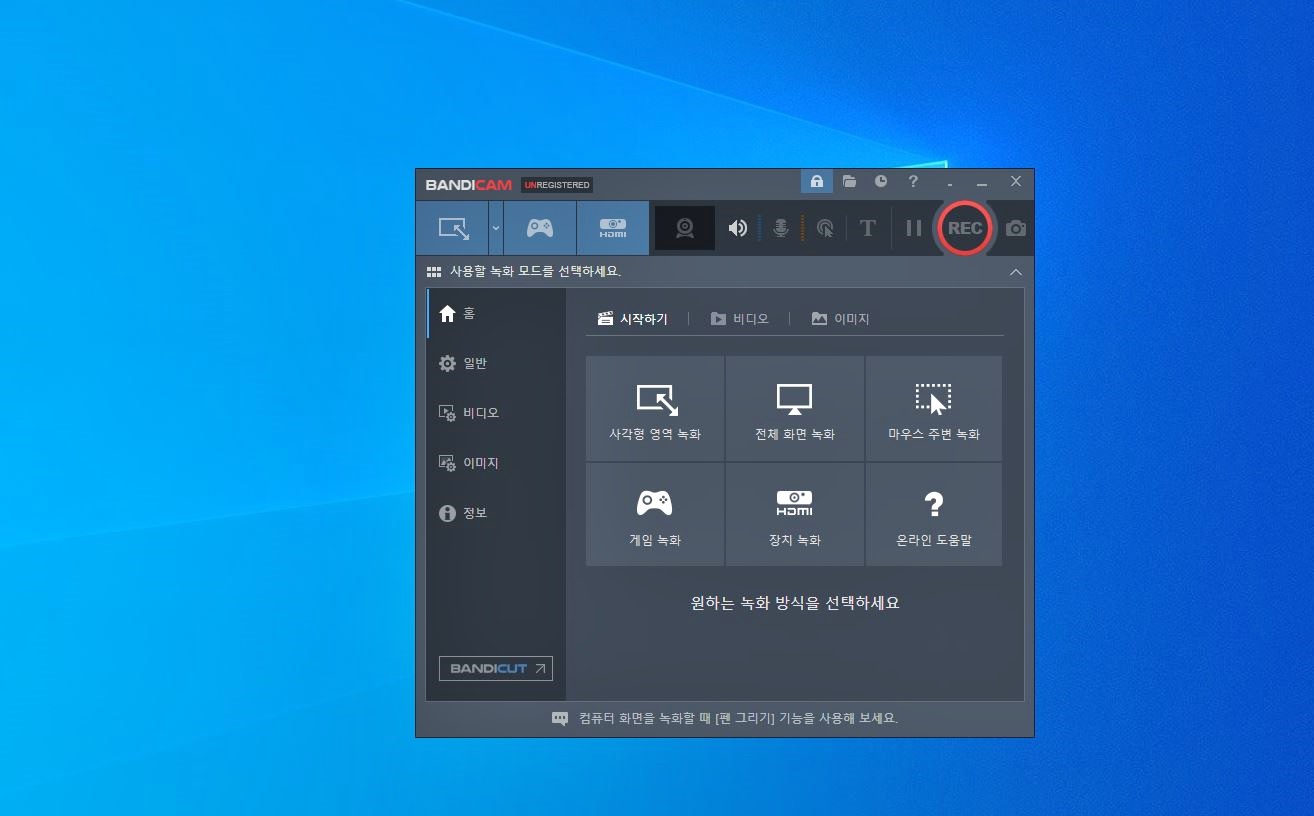Toggle microphone recording icon
Screen dimensions: 1314x816
(781, 228)
